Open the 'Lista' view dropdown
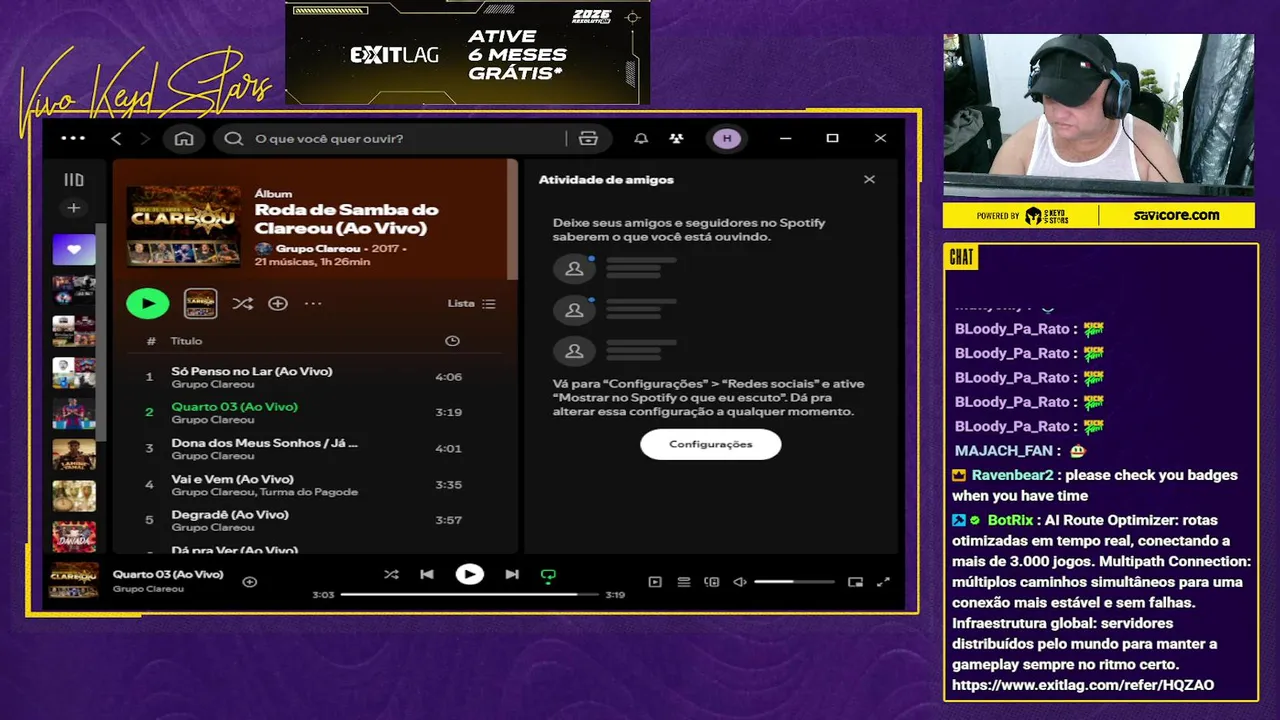Viewport: 1280px width, 720px height. 471,303
